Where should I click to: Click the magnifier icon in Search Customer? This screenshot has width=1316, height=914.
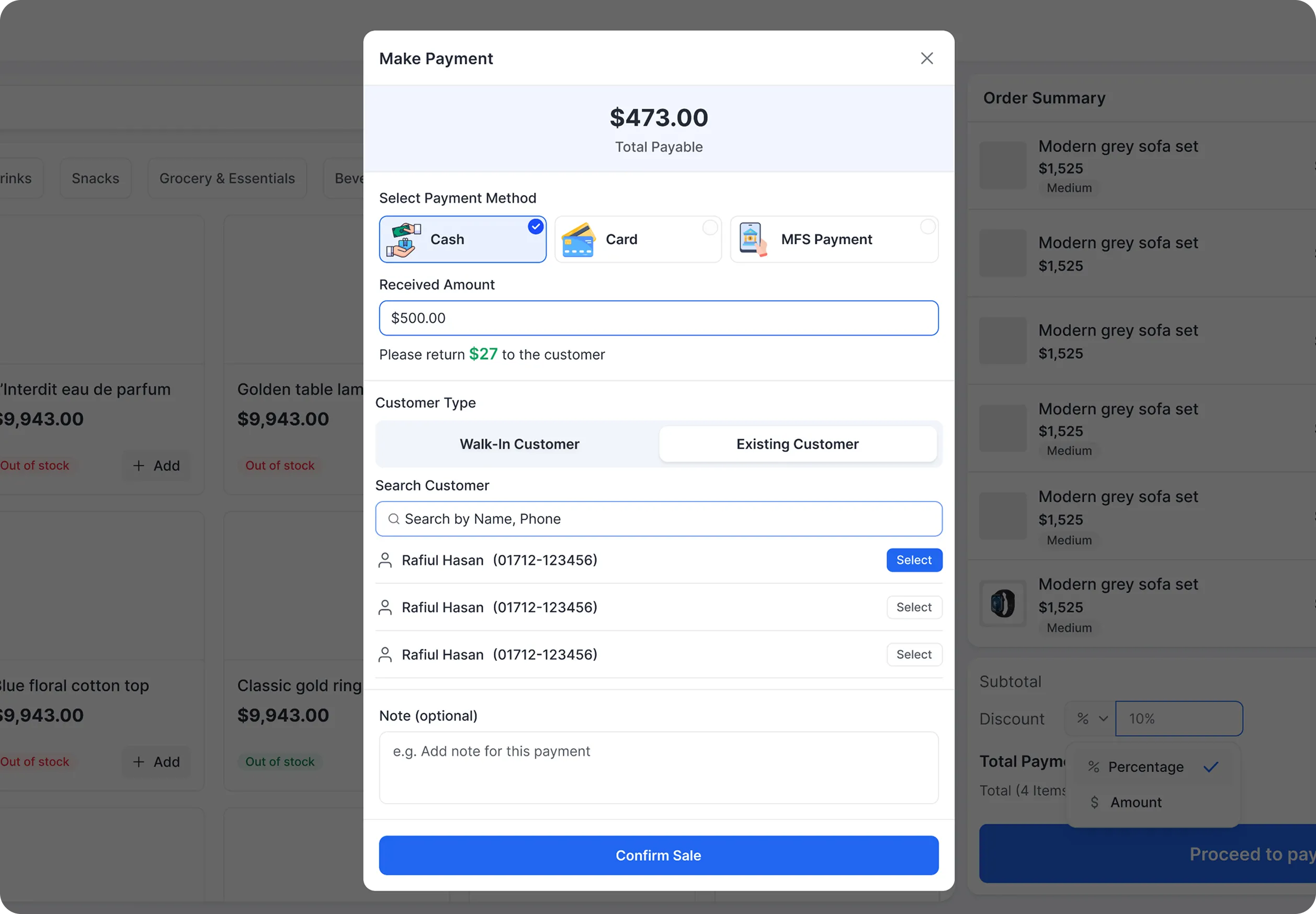click(393, 519)
